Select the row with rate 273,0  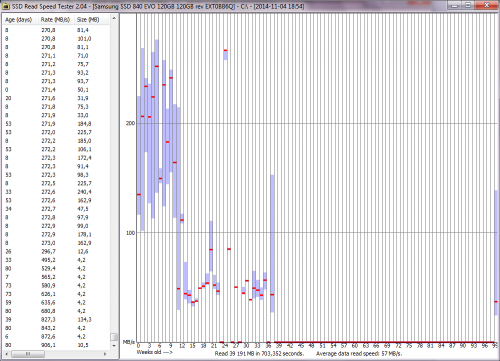coord(56,243)
